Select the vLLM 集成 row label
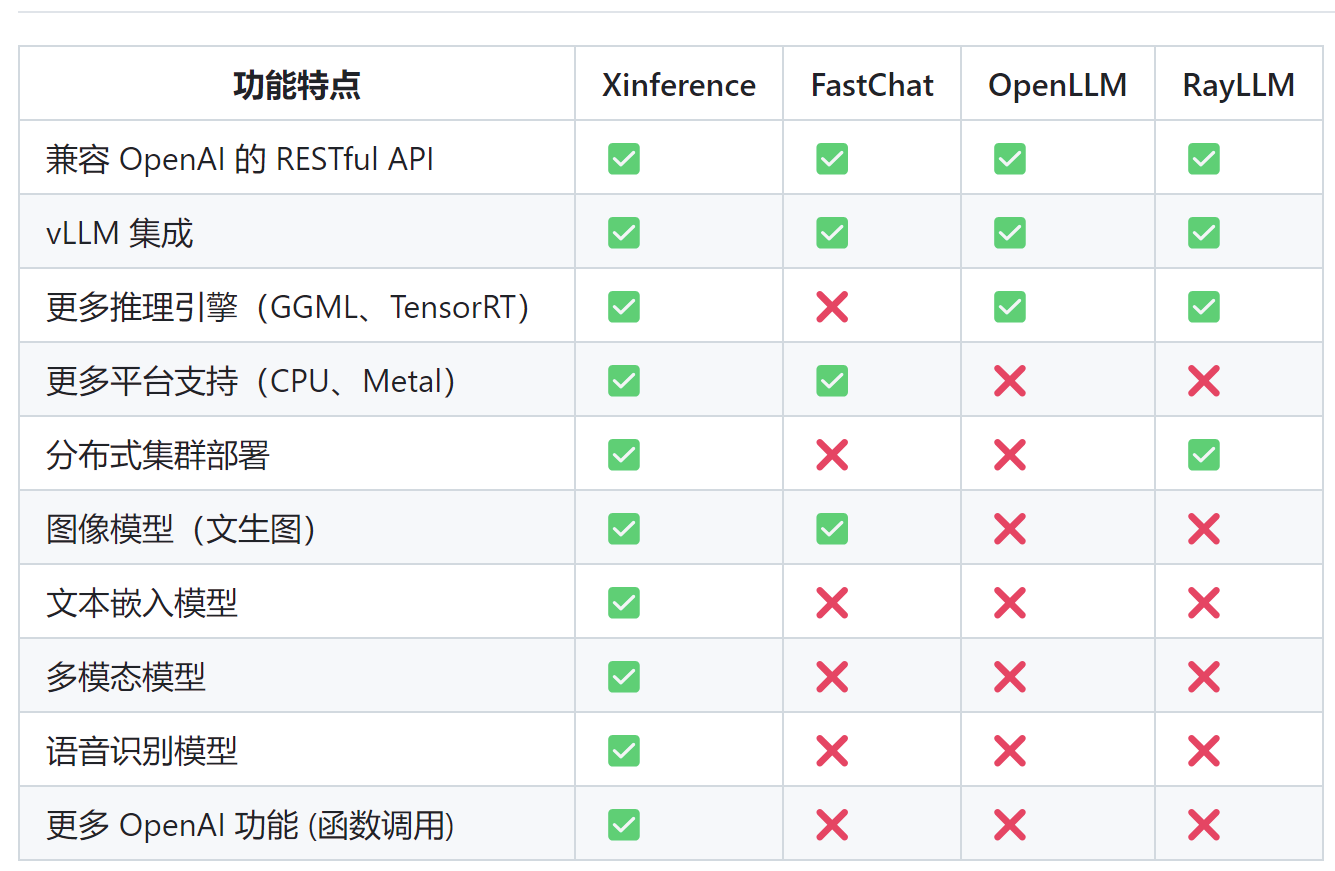1335x871 pixels. (120, 233)
